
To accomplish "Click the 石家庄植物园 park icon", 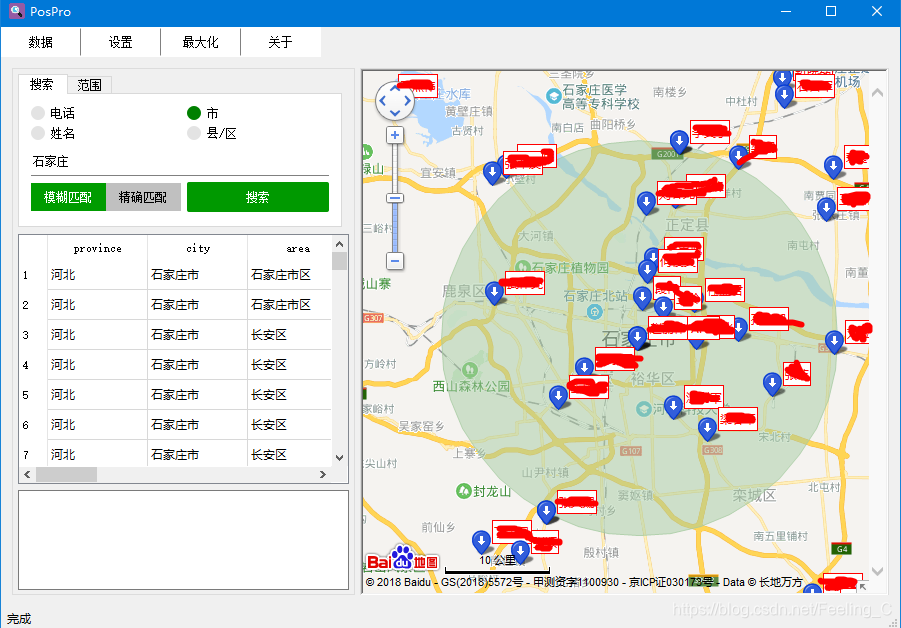I will pos(522,267).
